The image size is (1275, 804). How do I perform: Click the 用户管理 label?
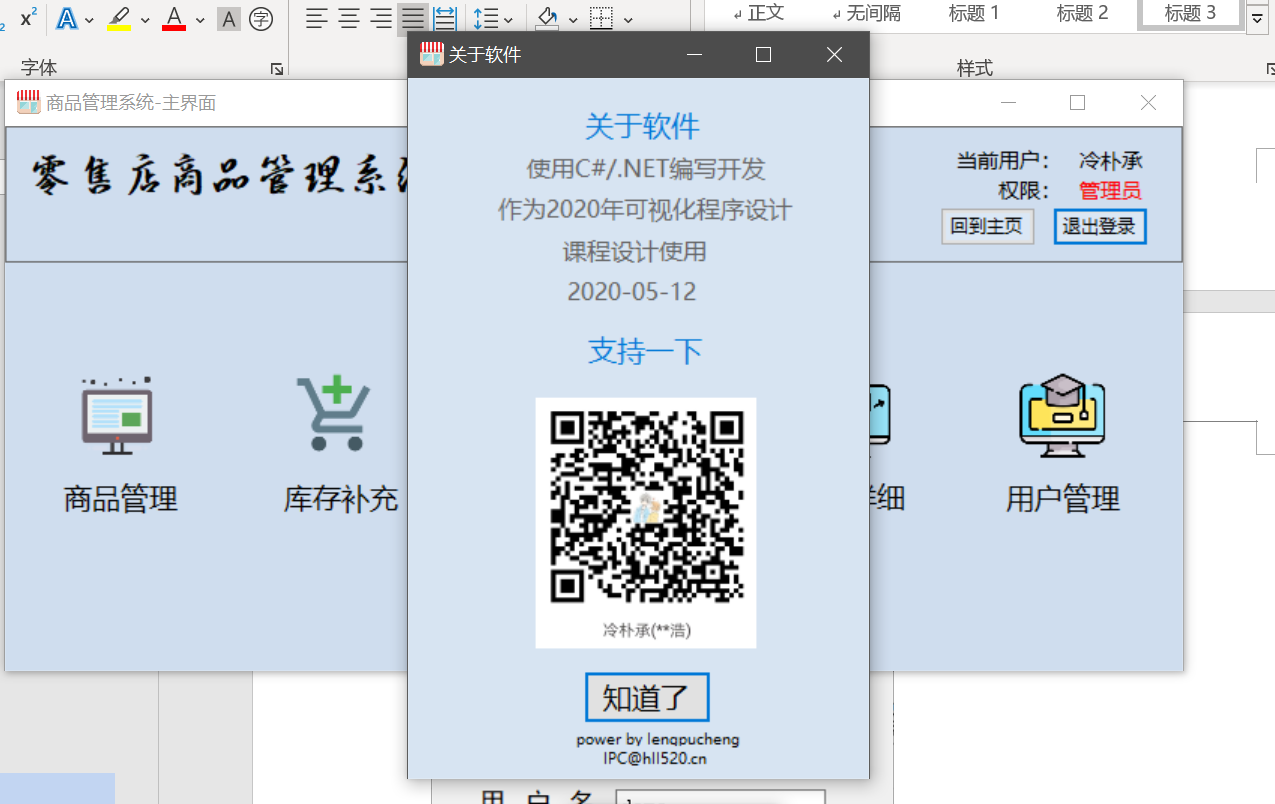point(1063,499)
